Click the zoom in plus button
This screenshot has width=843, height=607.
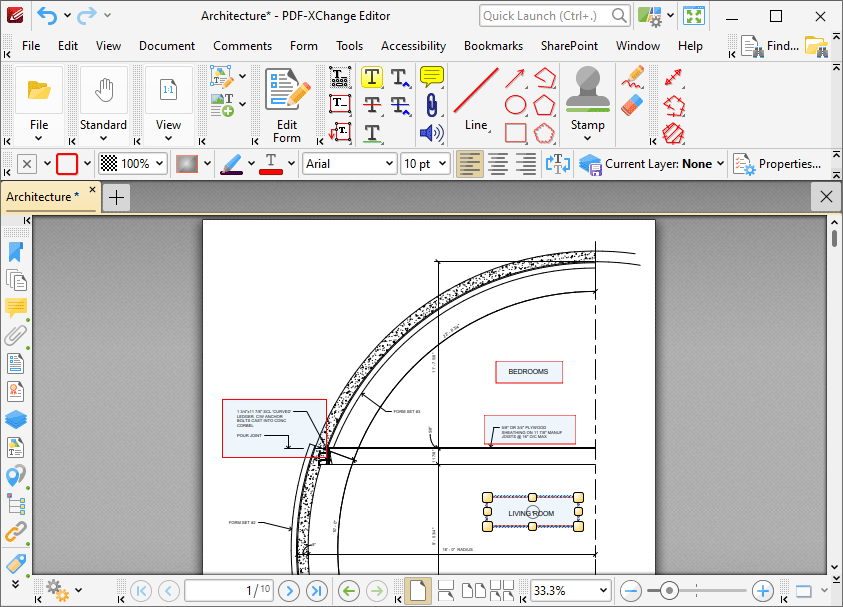[763, 591]
